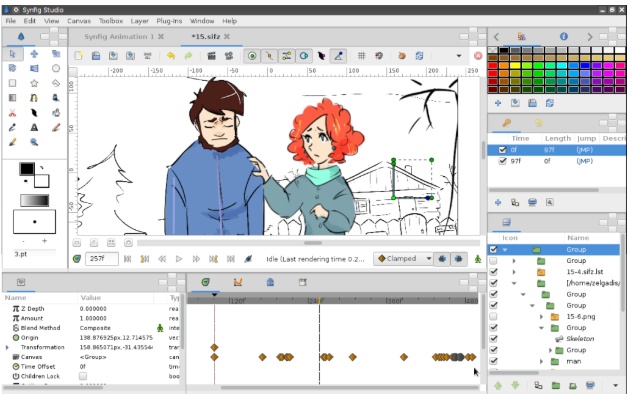Screen dimensions: 631x394
Task: Toggle checkbox for keyframe at 97f
Action: (502, 161)
